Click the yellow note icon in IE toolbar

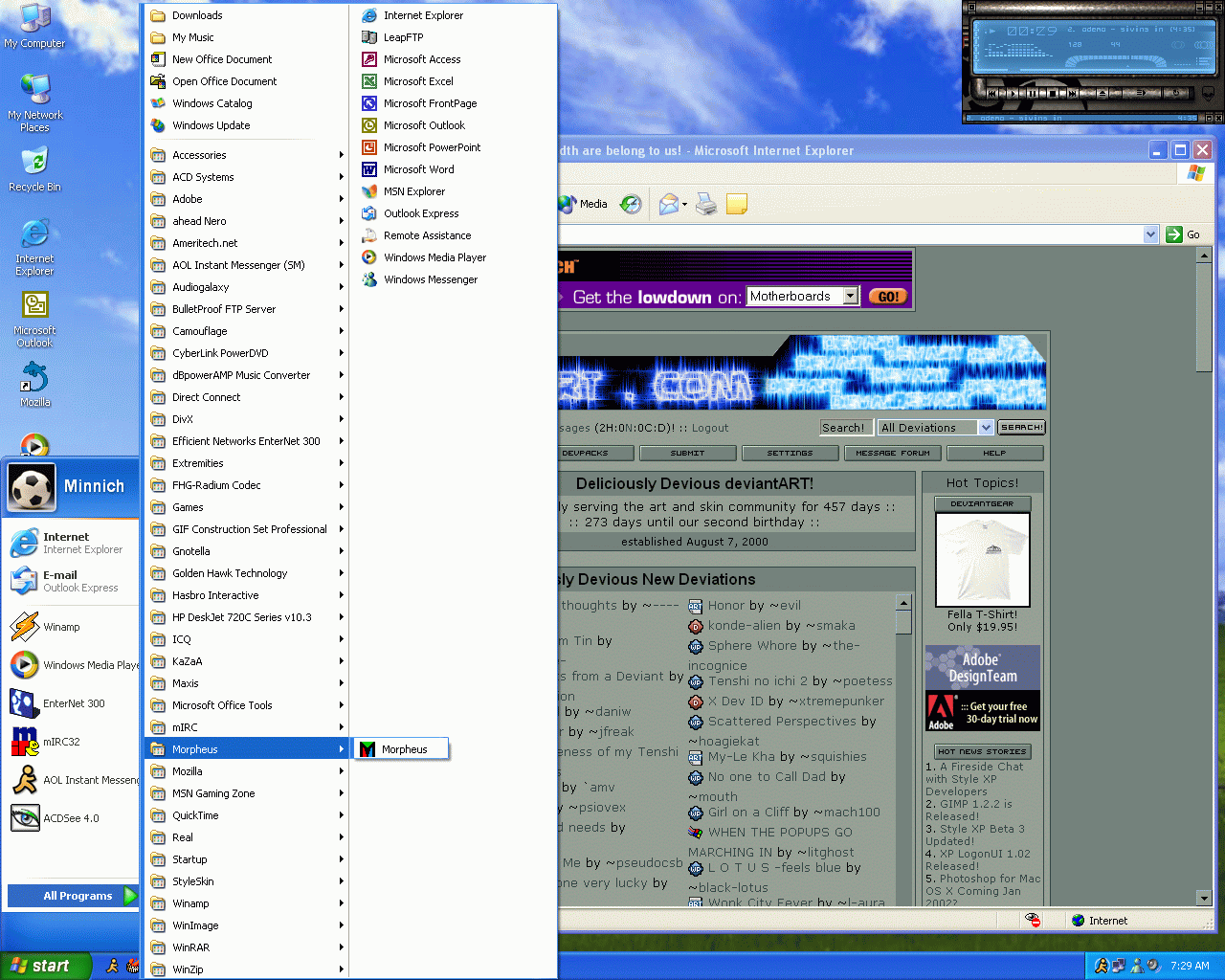click(736, 204)
